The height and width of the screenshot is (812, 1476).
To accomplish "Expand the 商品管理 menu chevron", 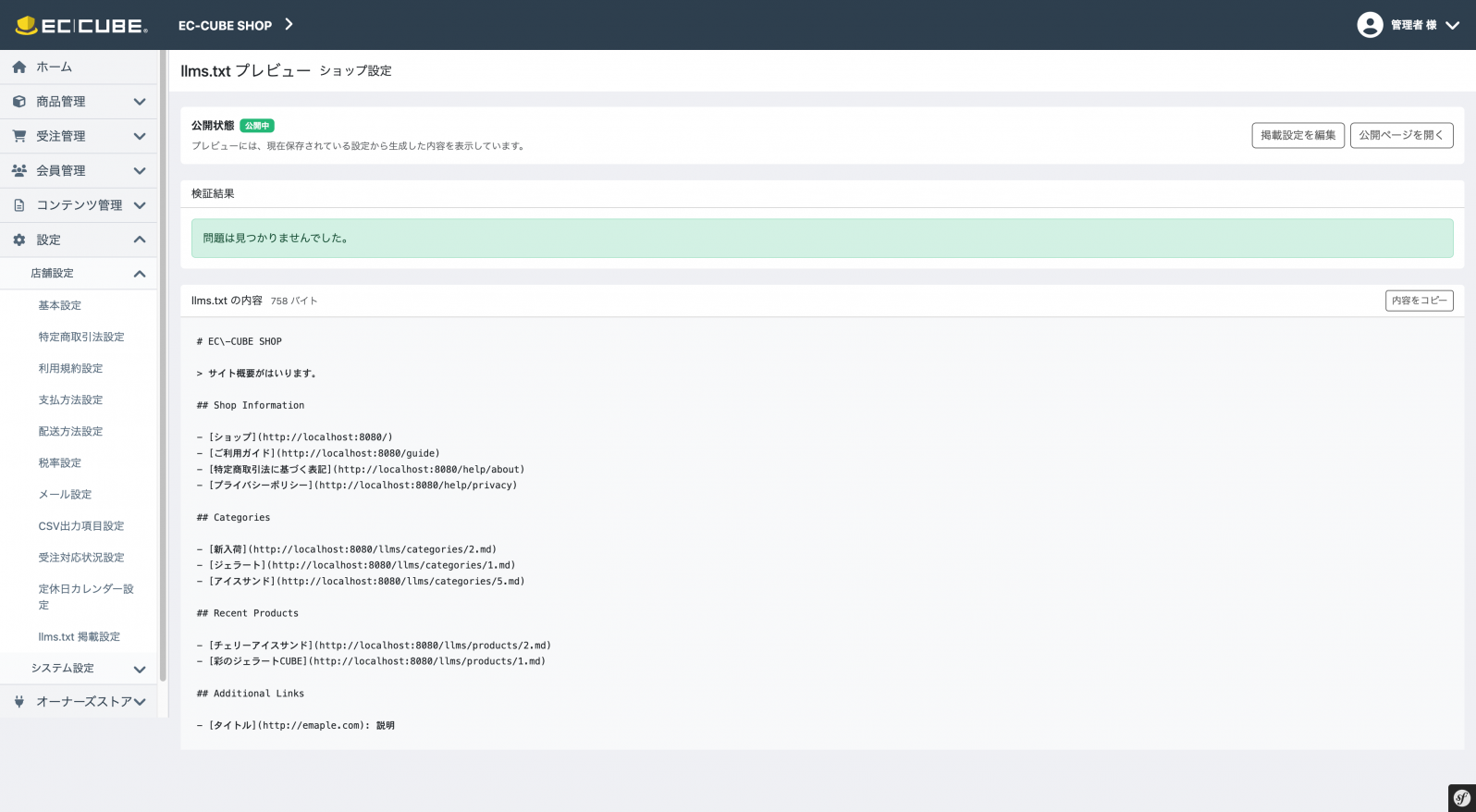I will tap(140, 102).
